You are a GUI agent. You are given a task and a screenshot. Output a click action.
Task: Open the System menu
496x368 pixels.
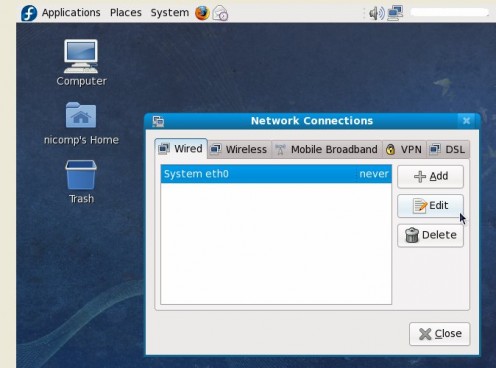[169, 13]
